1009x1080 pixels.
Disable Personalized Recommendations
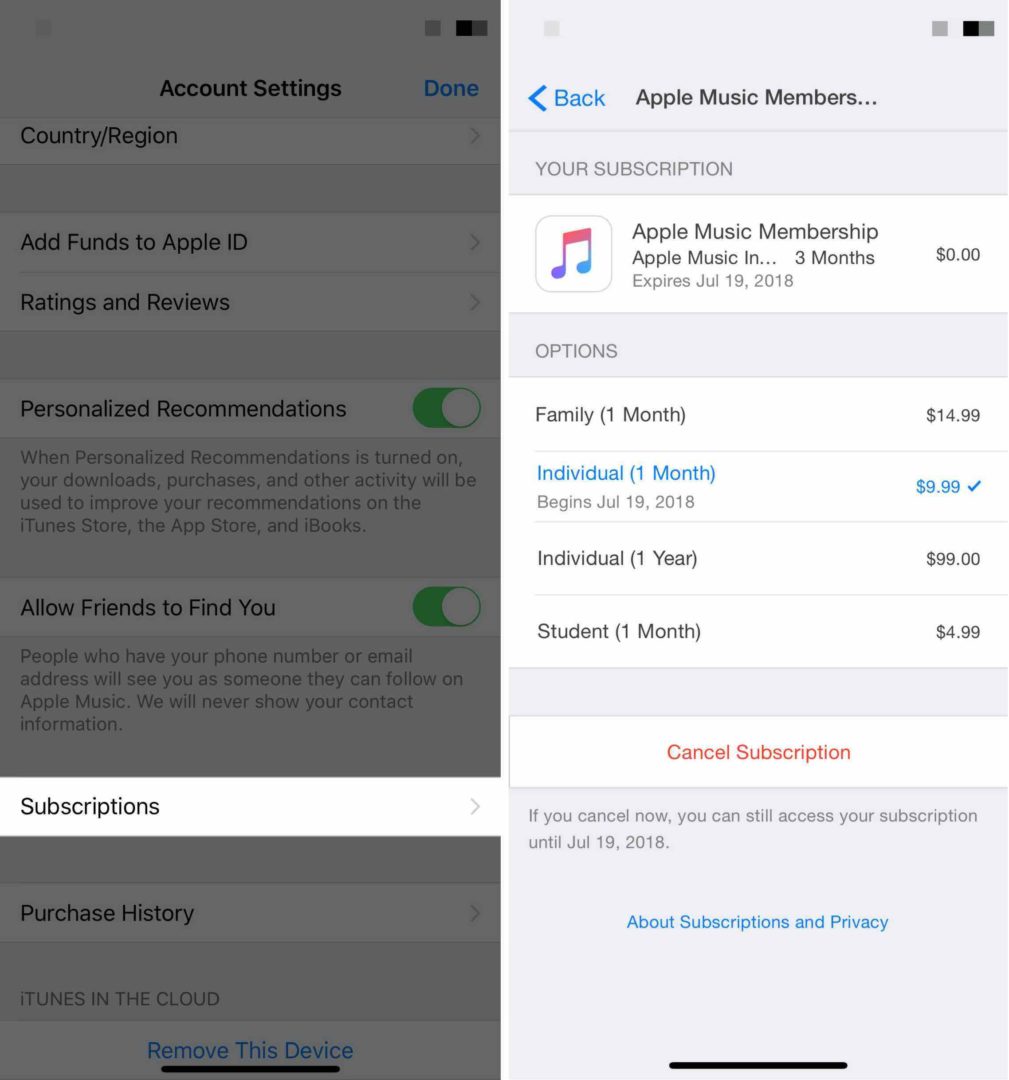[x=446, y=408]
